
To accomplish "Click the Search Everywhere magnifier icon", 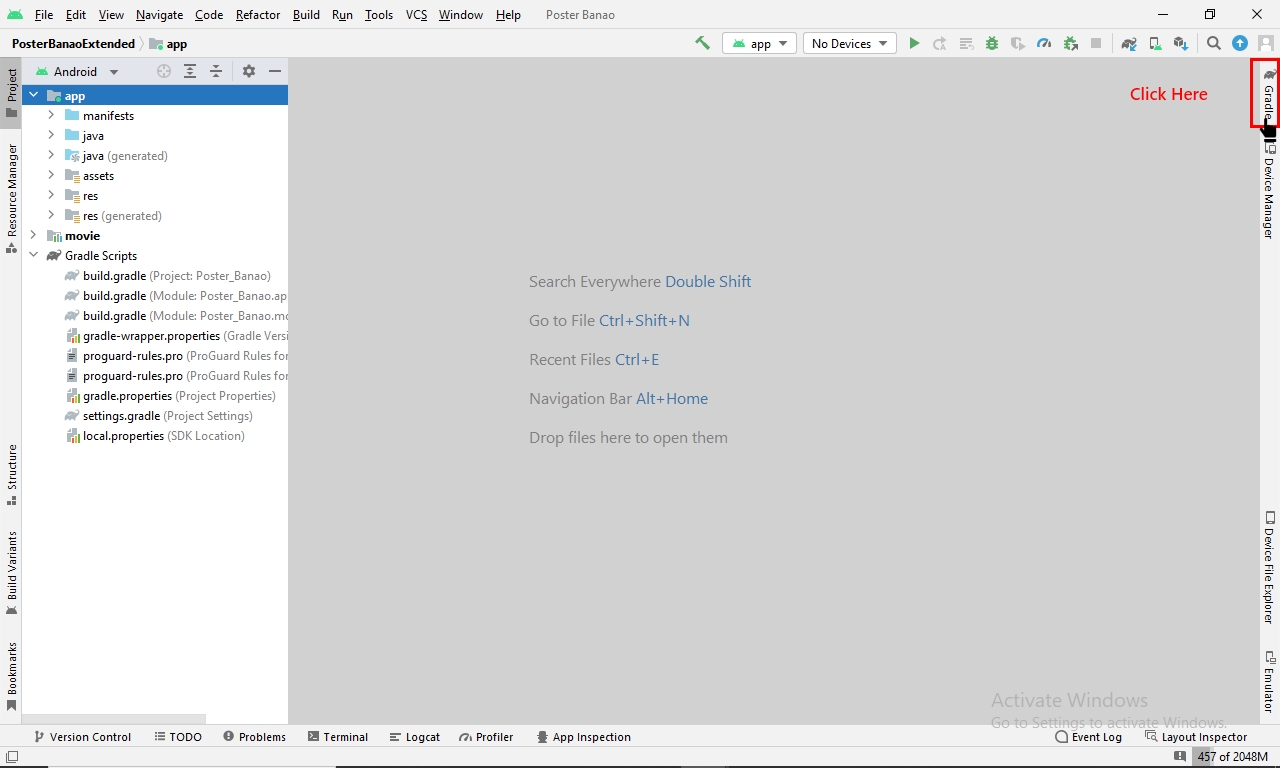I will (x=1214, y=43).
